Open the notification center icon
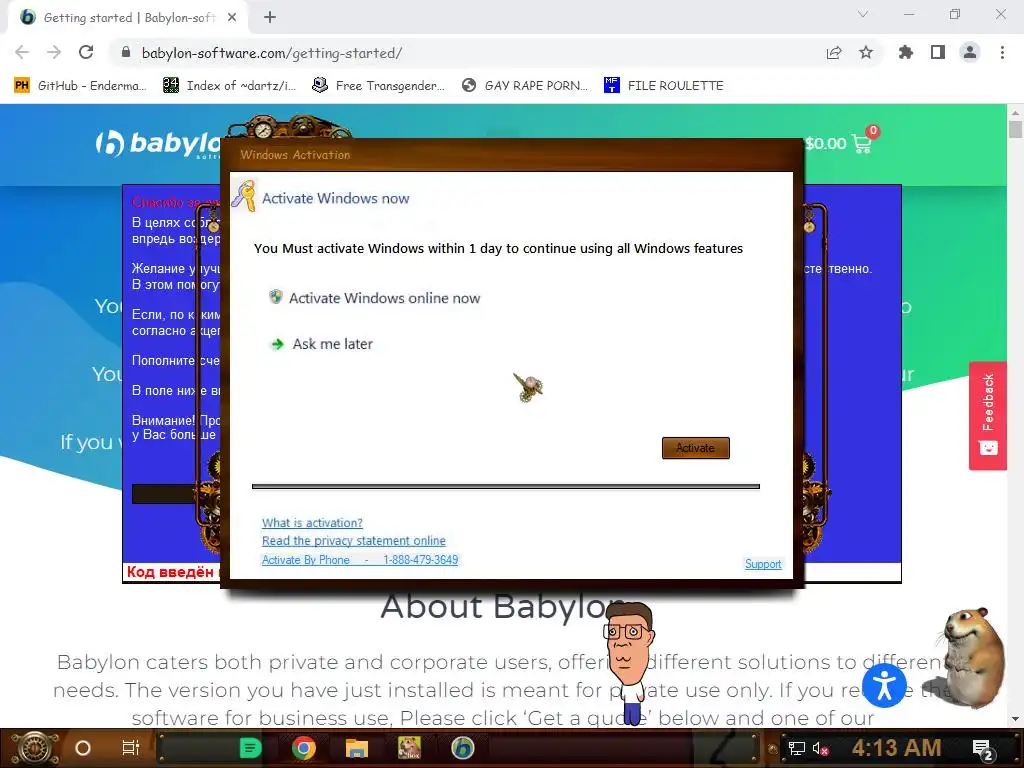 pos(984,748)
